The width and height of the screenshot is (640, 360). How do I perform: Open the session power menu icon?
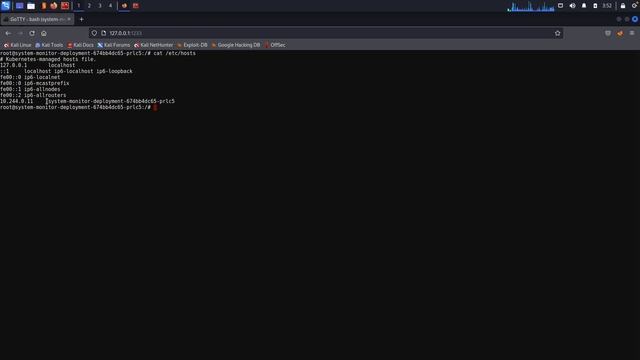click(635, 6)
